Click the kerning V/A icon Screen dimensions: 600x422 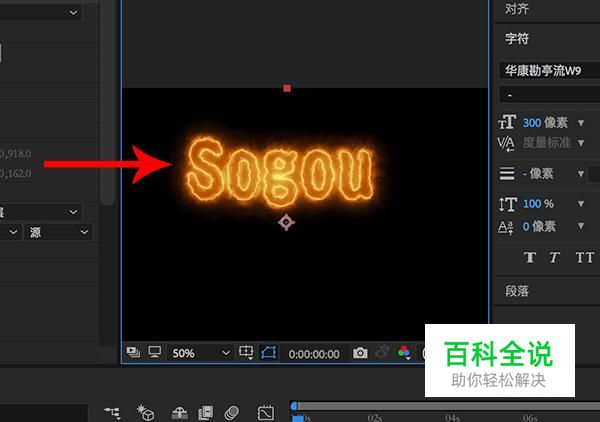tap(506, 144)
